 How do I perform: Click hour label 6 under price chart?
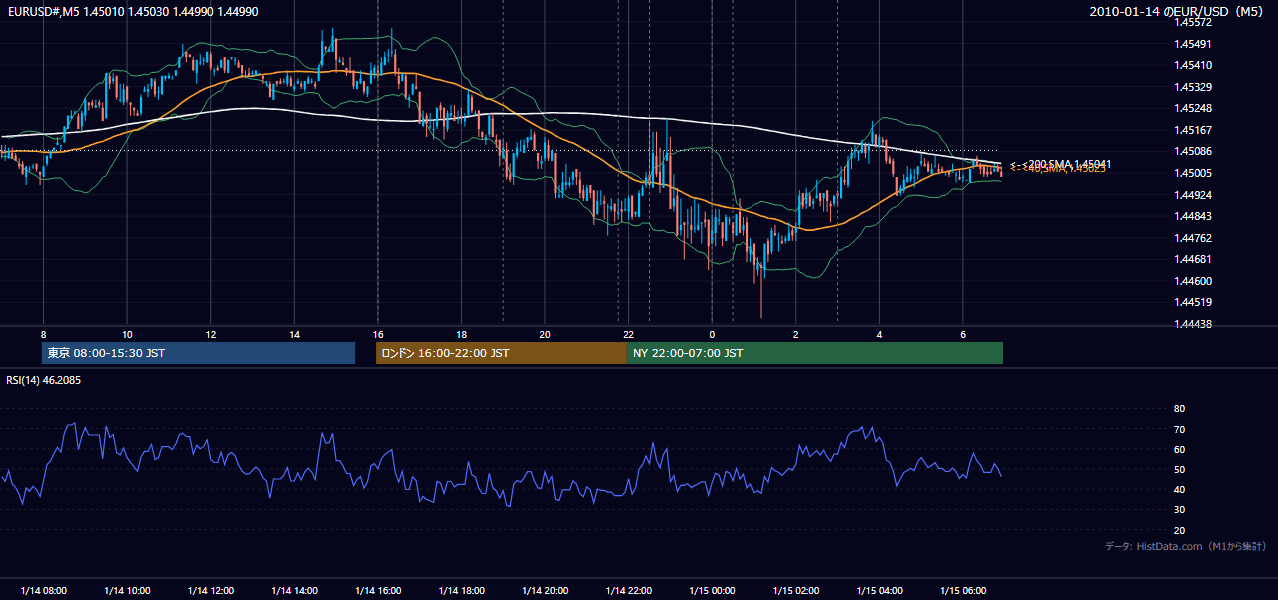click(x=963, y=334)
